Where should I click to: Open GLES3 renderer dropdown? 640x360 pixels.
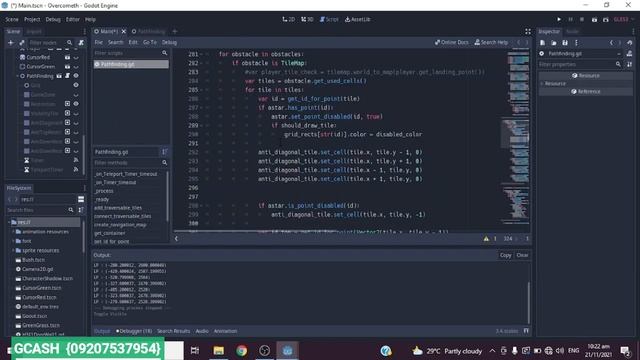pyautogui.click(x=624, y=19)
